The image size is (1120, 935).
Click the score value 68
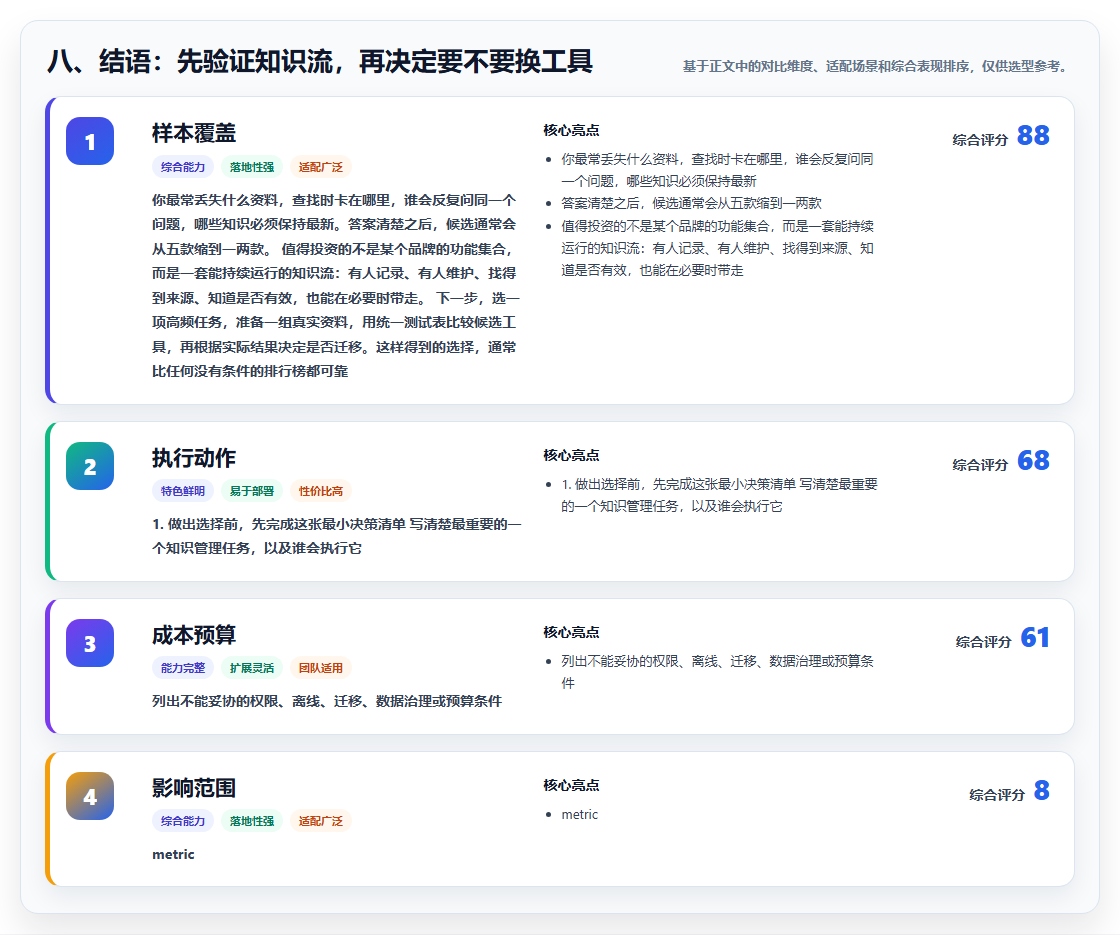pos(1033,460)
